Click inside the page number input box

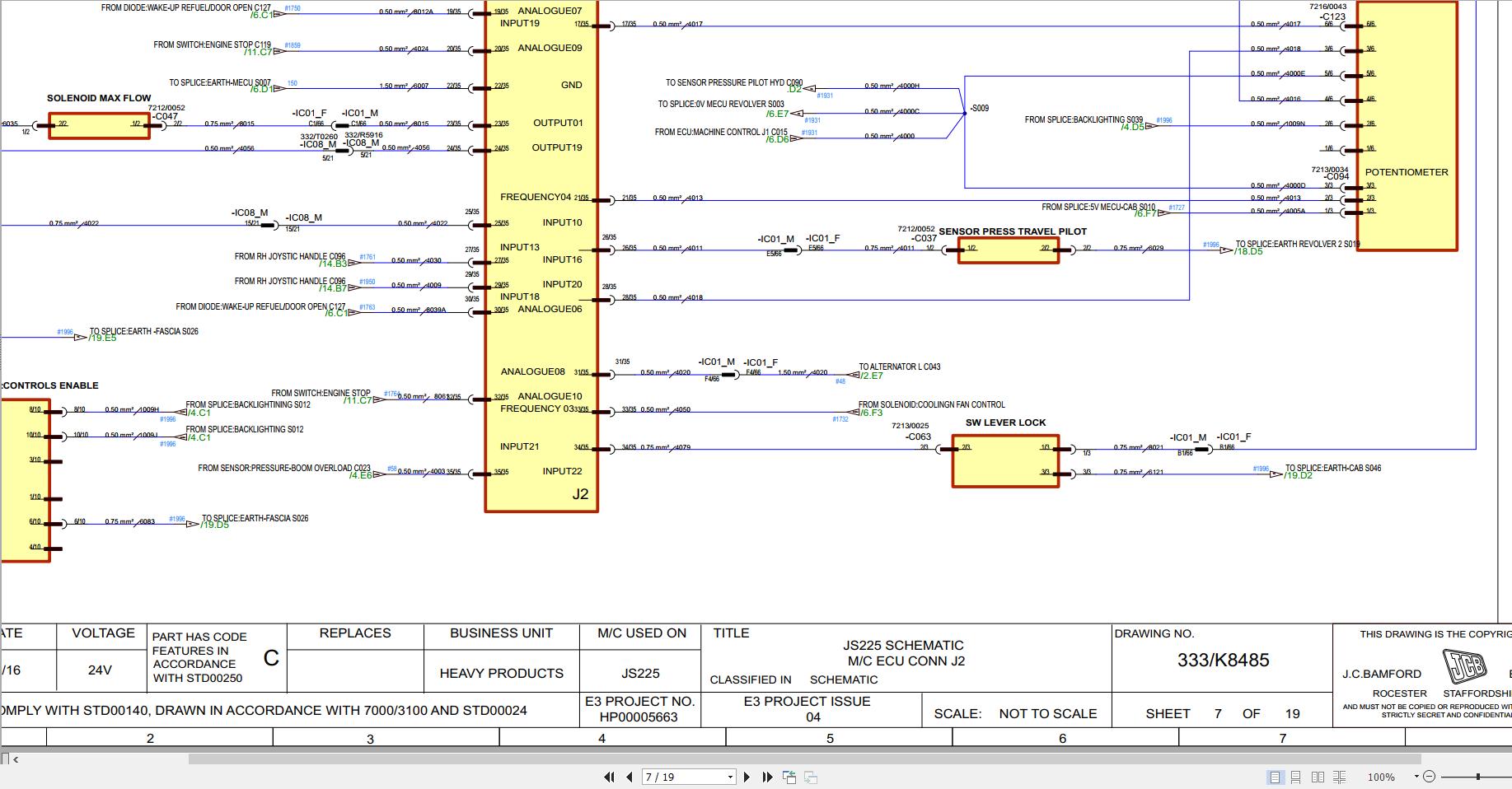pos(676,777)
